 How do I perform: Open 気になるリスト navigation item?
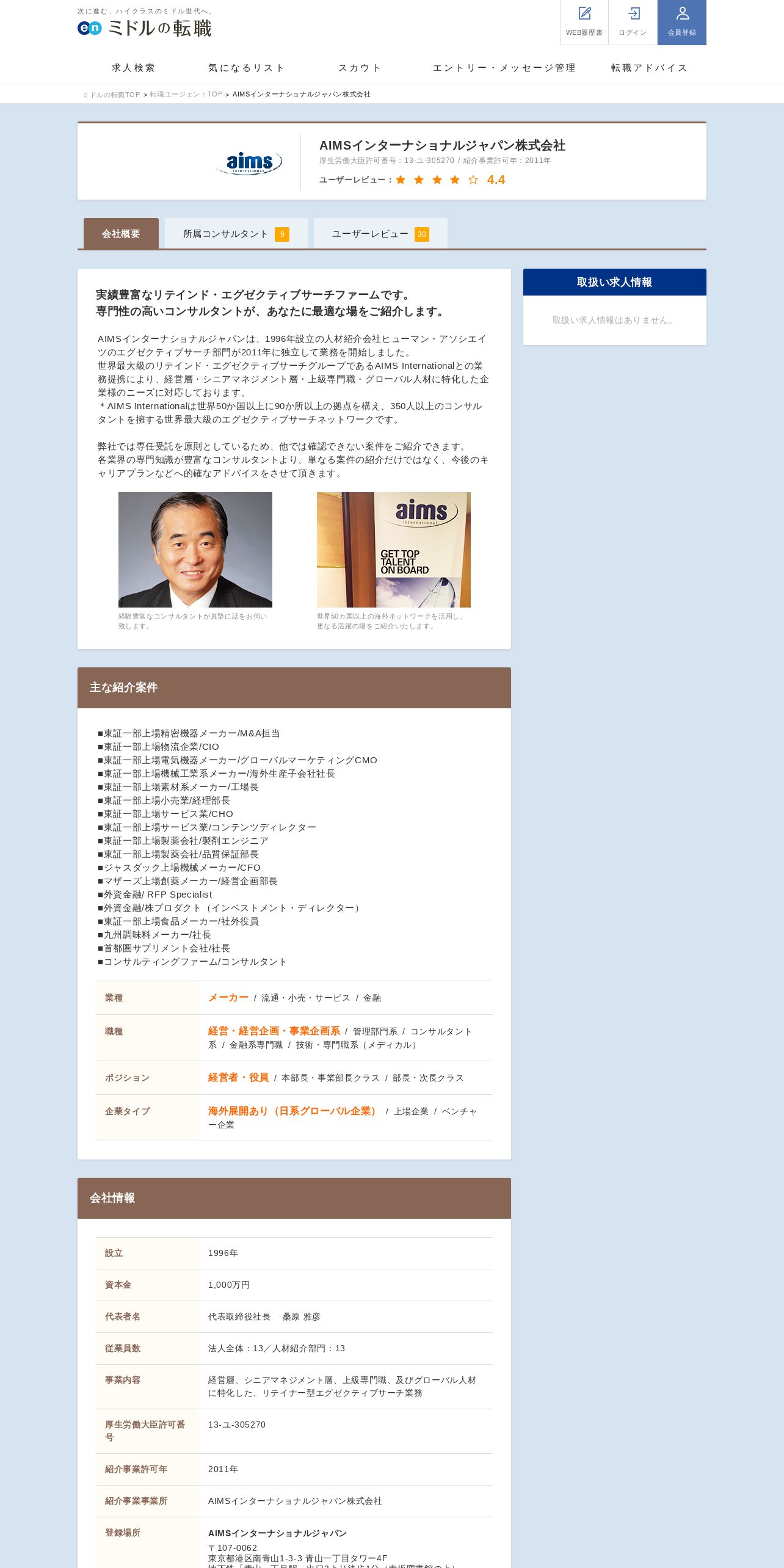(247, 68)
